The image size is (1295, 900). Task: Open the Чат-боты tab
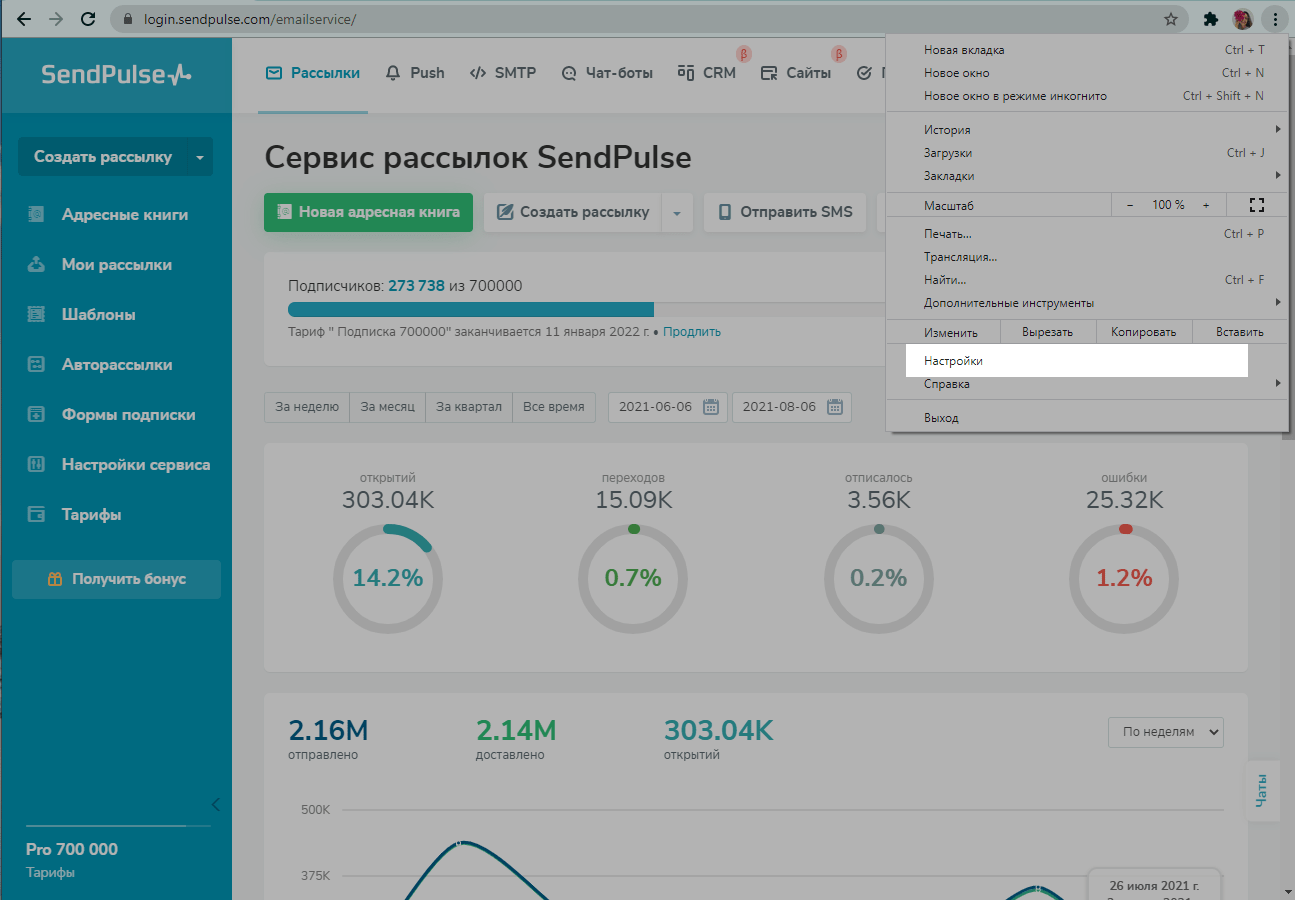click(x=607, y=73)
